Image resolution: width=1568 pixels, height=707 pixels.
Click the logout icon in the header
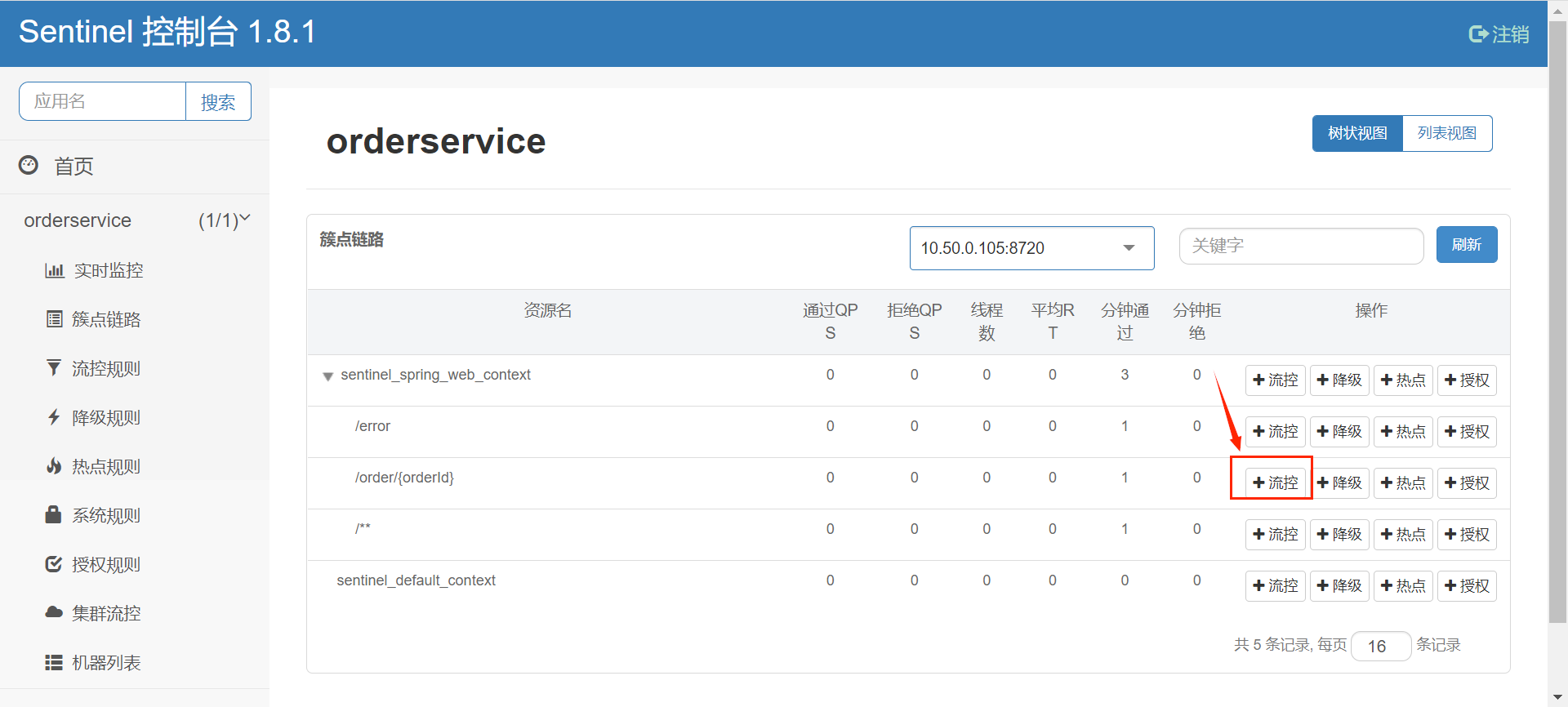(1478, 34)
